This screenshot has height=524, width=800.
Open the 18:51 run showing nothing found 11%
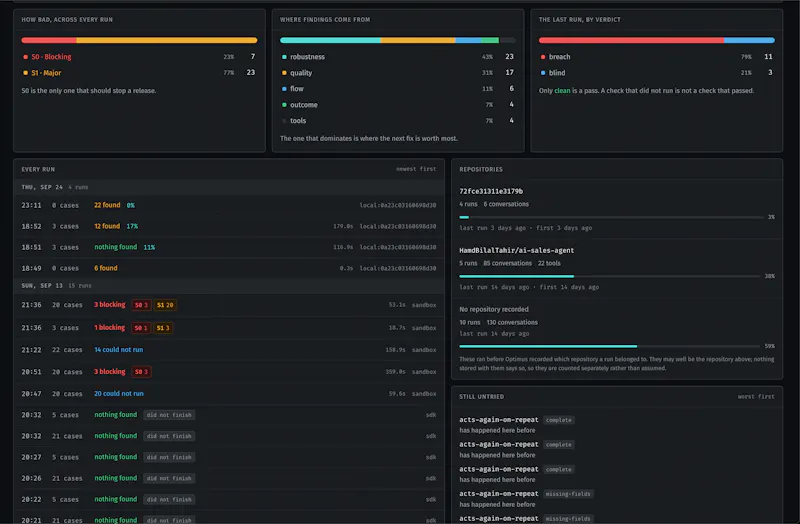(x=229, y=247)
